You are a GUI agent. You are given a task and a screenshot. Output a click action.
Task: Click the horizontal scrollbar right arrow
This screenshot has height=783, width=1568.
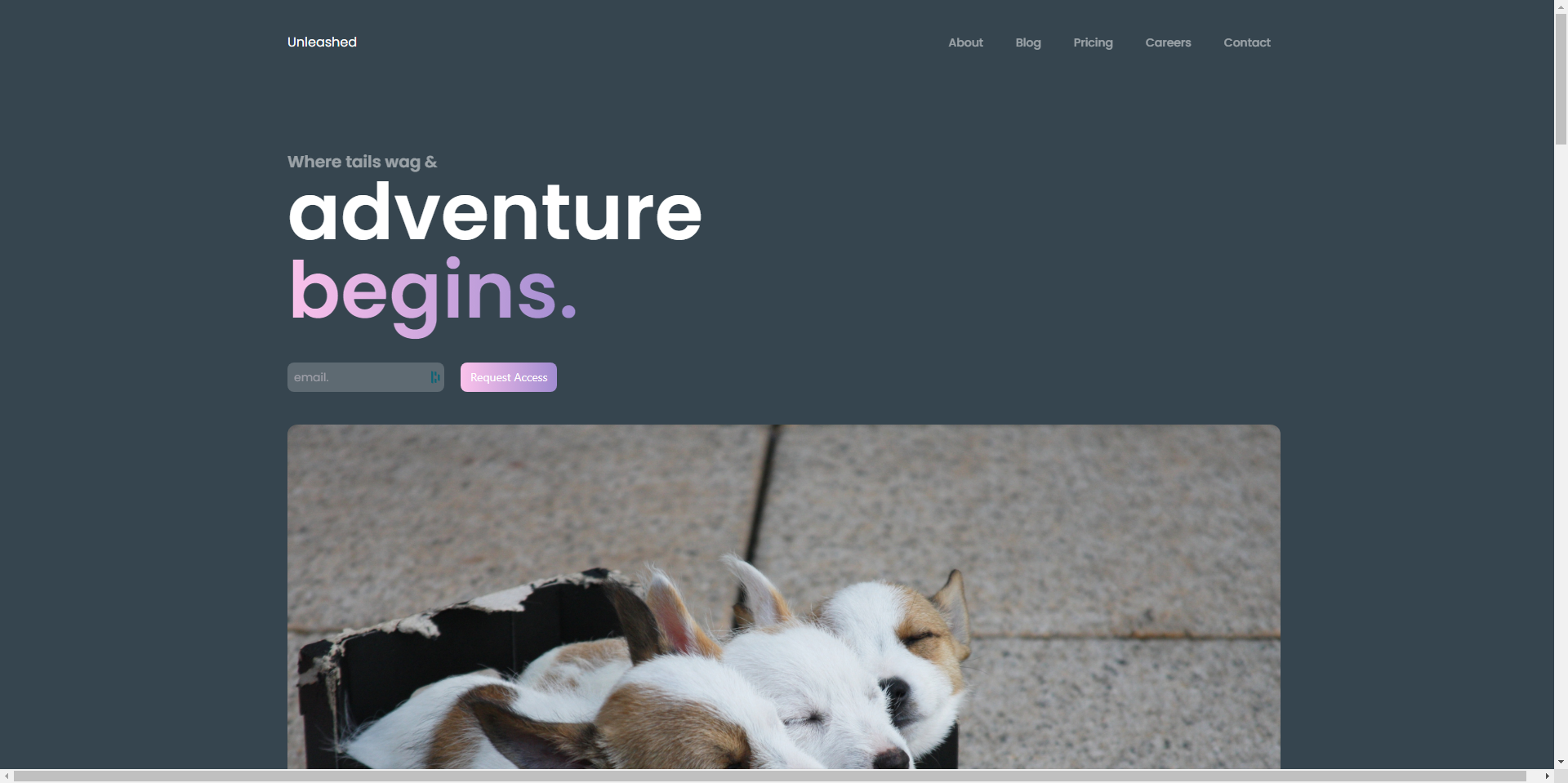point(1547,776)
